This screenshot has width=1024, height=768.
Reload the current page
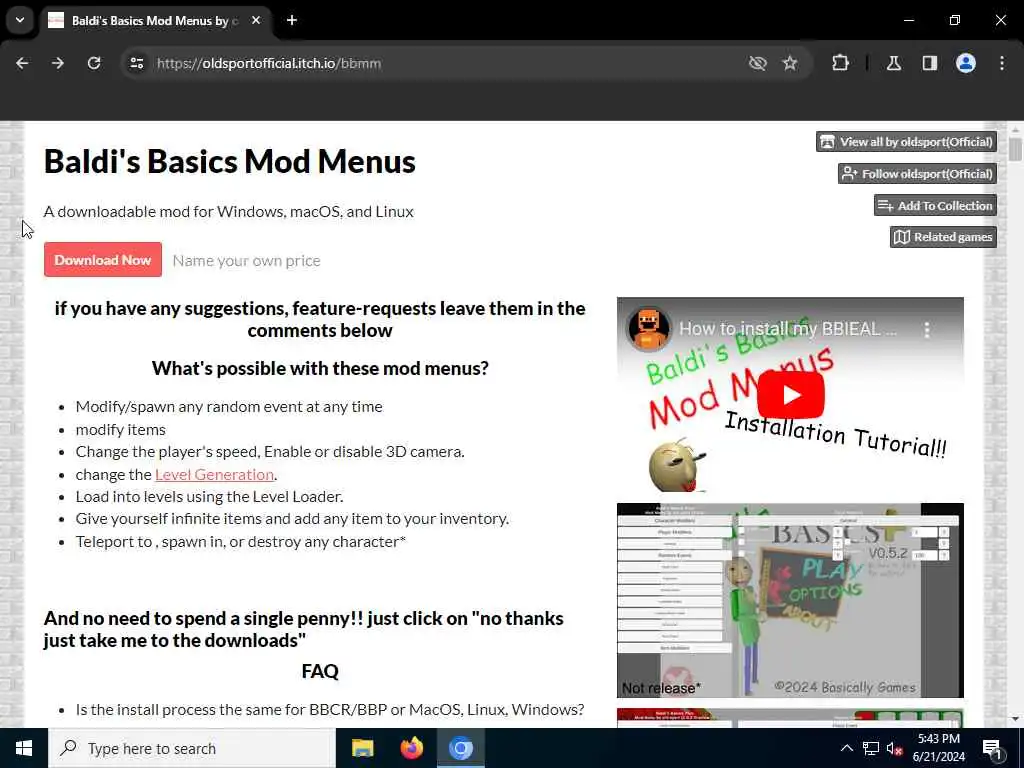click(94, 63)
